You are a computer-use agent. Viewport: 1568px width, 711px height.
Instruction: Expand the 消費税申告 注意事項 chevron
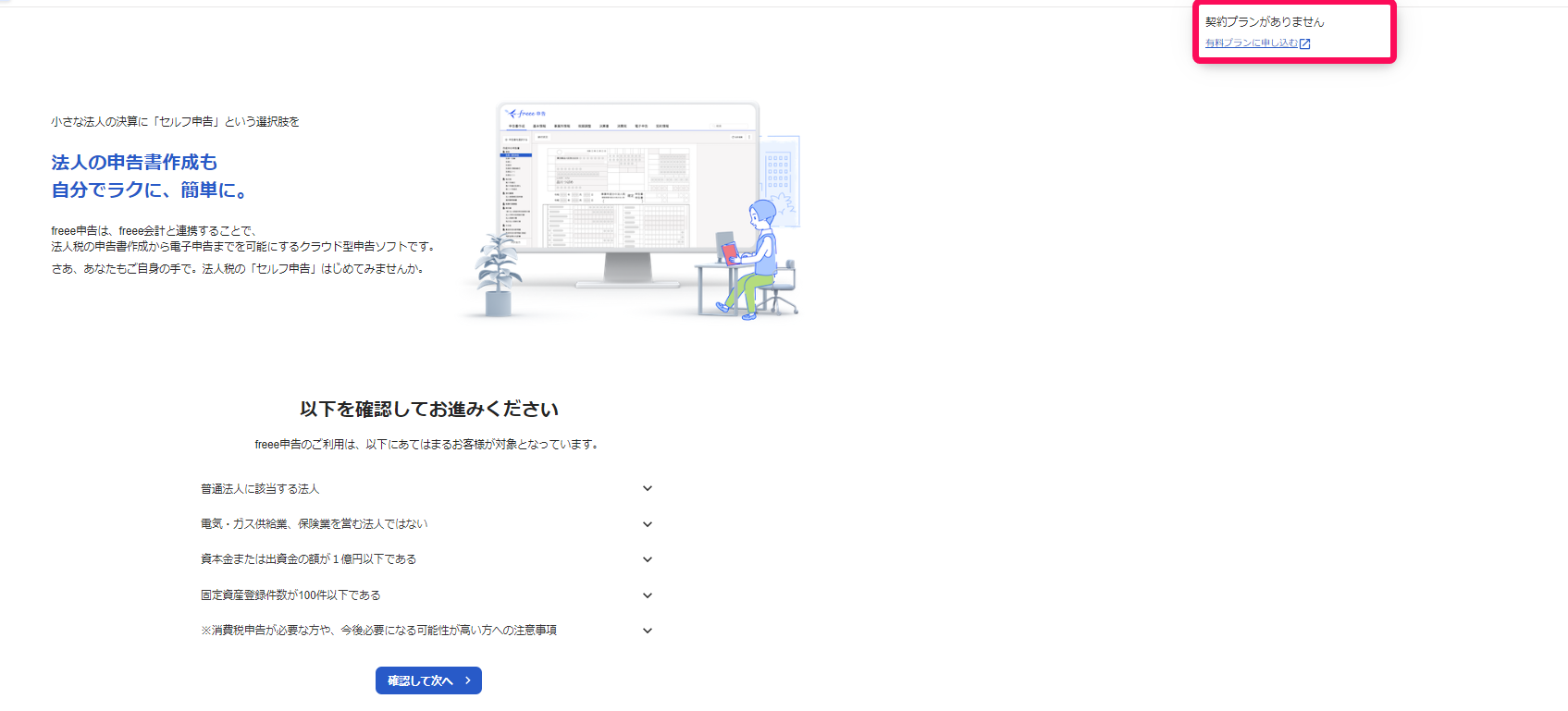[648, 631]
